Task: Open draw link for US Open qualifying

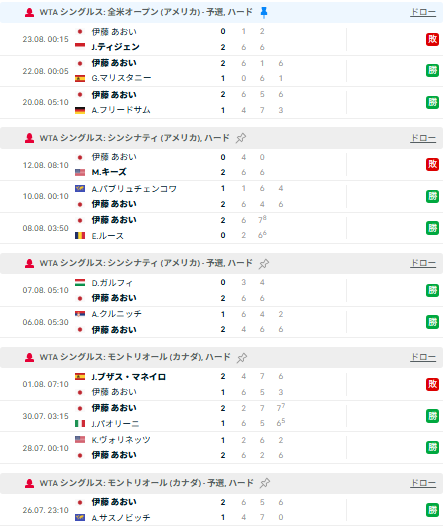Action: pos(423,12)
